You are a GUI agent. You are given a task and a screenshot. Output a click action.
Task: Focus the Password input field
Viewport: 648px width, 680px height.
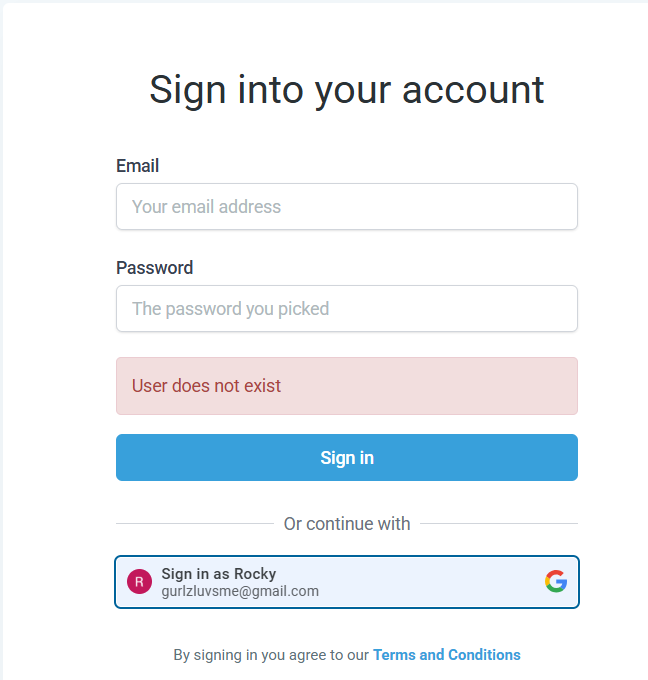[x=347, y=308]
